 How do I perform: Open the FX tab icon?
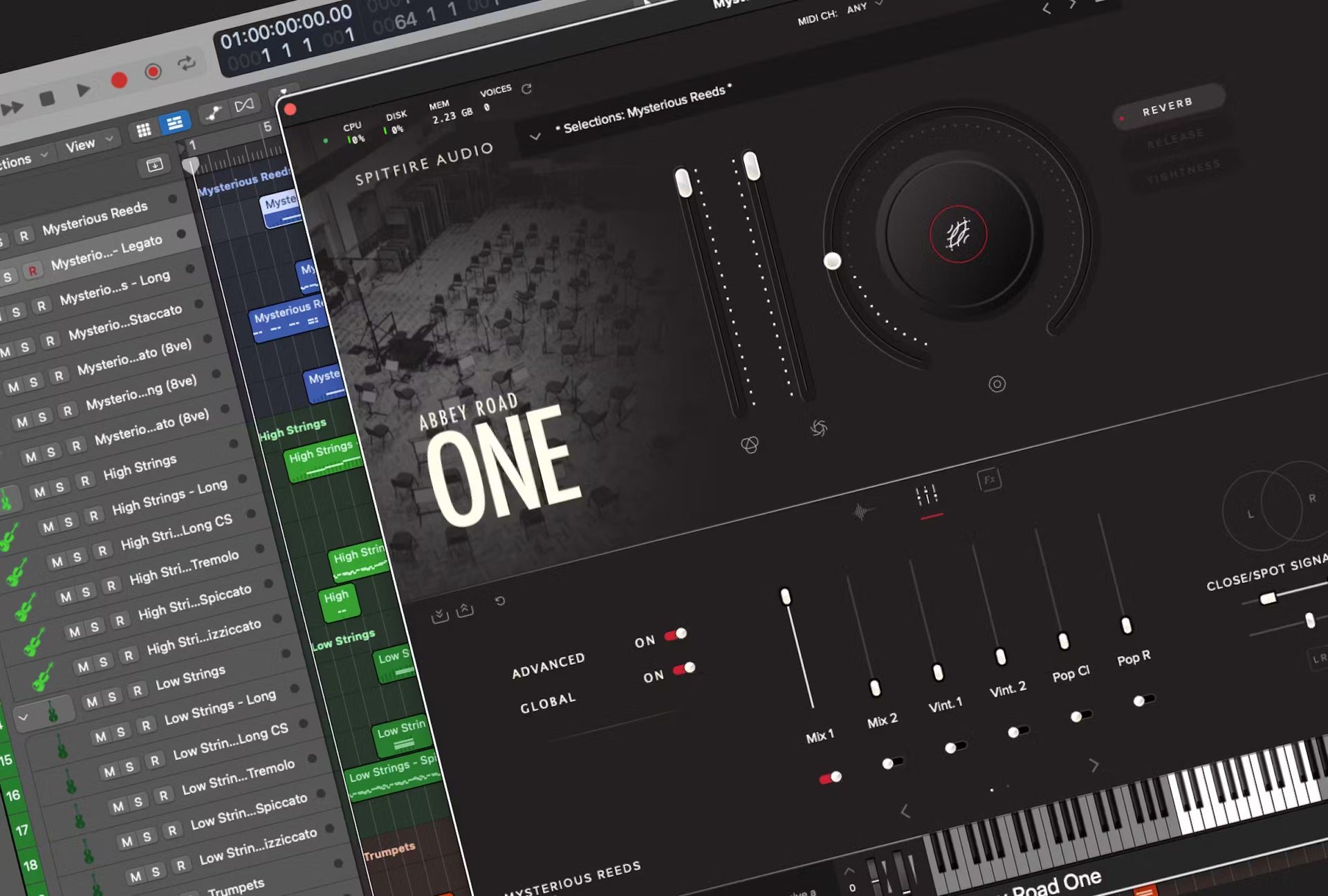coord(989,479)
